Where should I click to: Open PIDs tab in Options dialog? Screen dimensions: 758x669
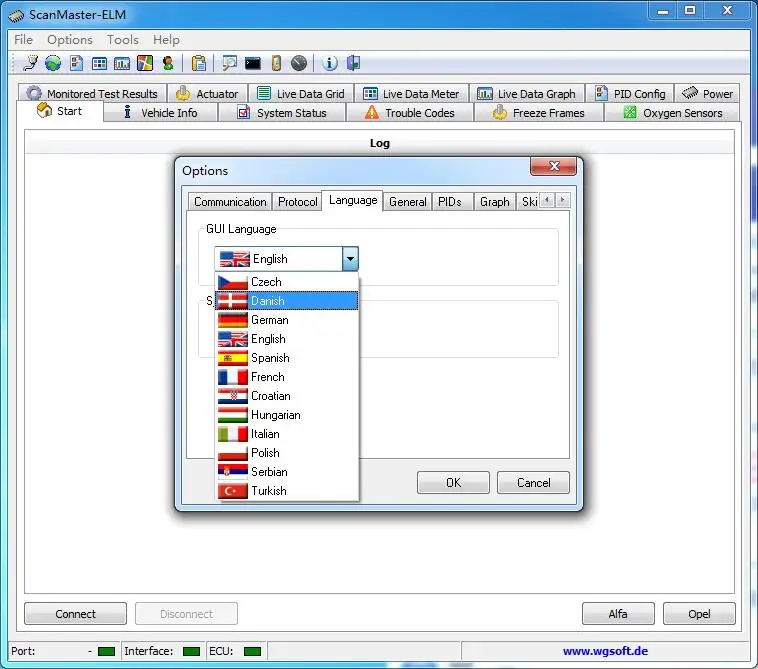click(x=450, y=202)
